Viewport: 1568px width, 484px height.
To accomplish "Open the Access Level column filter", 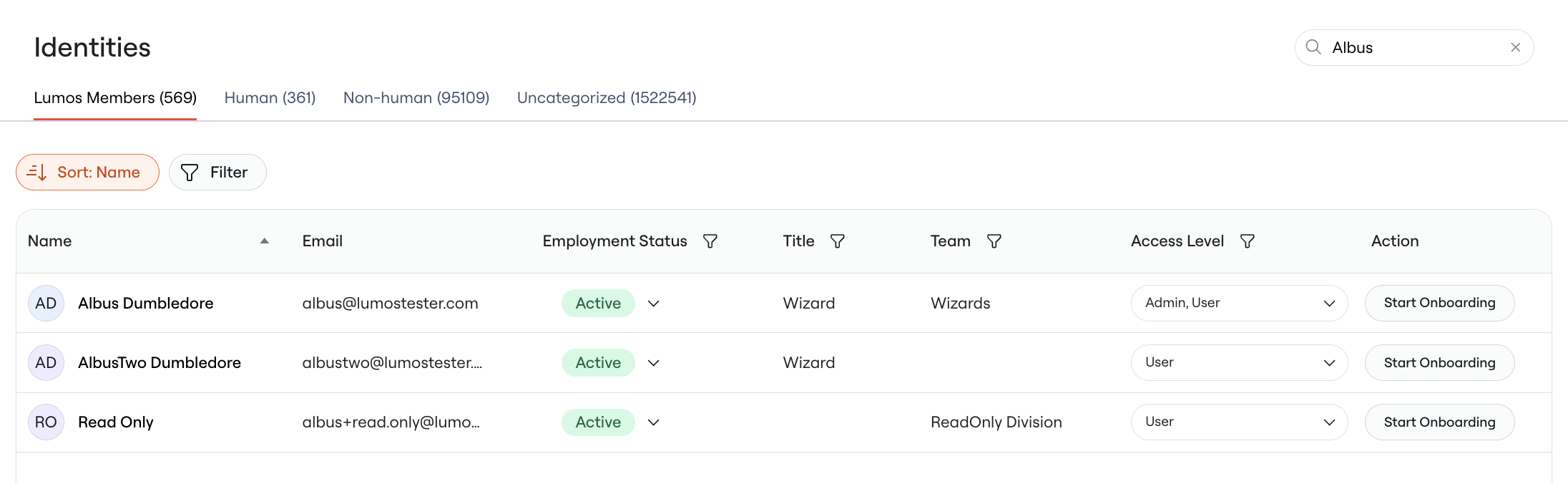I will (x=1248, y=241).
